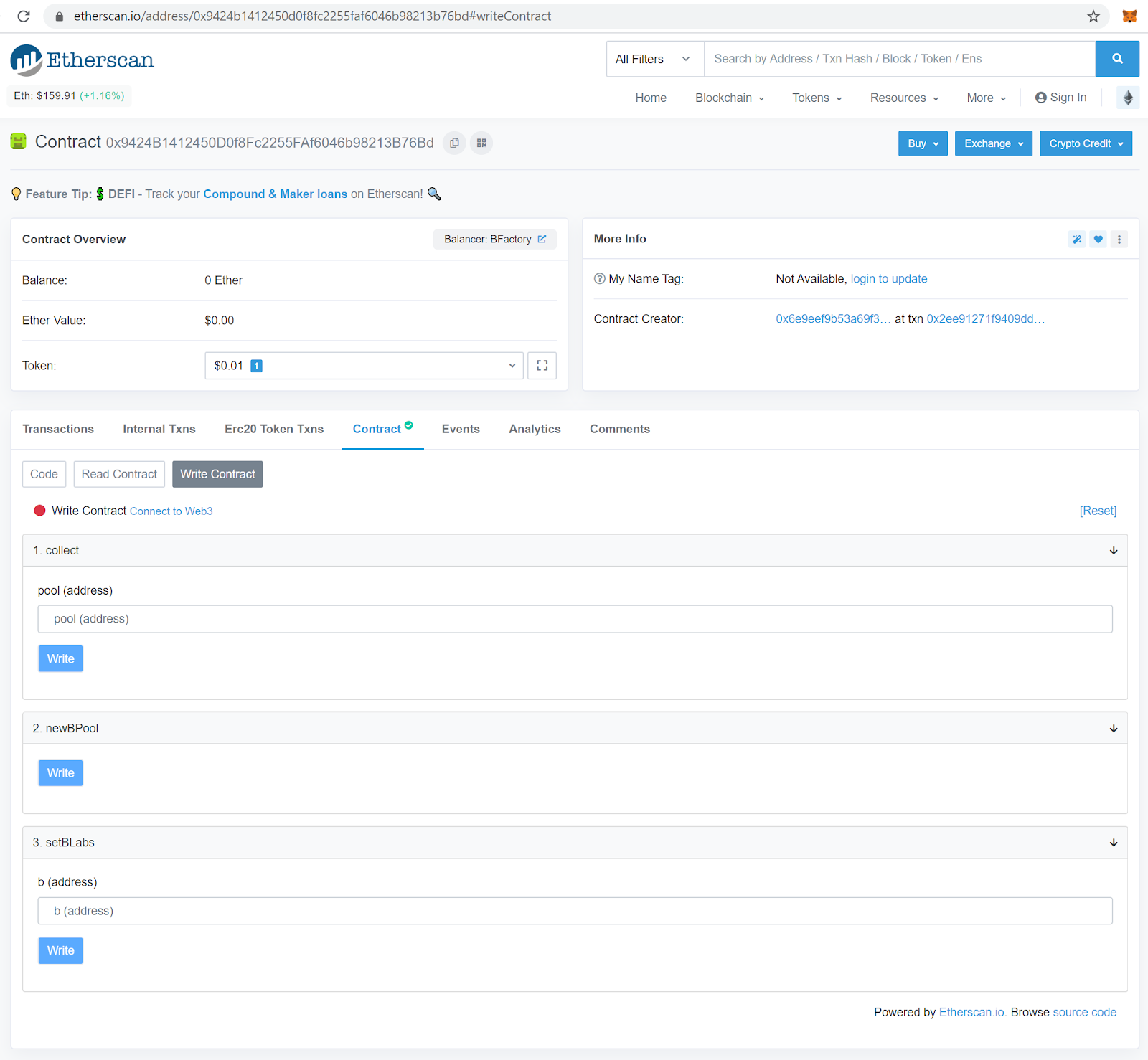Click the pool (address) input field
This screenshot has height=1060, width=1148.
[575, 619]
